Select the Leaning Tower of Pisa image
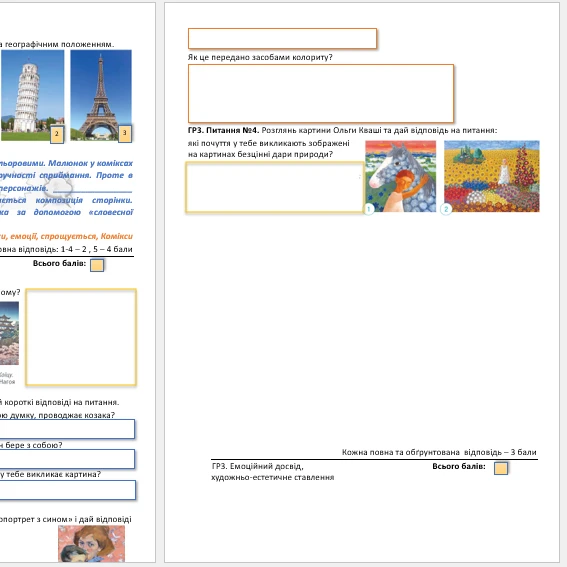 pos(32,95)
